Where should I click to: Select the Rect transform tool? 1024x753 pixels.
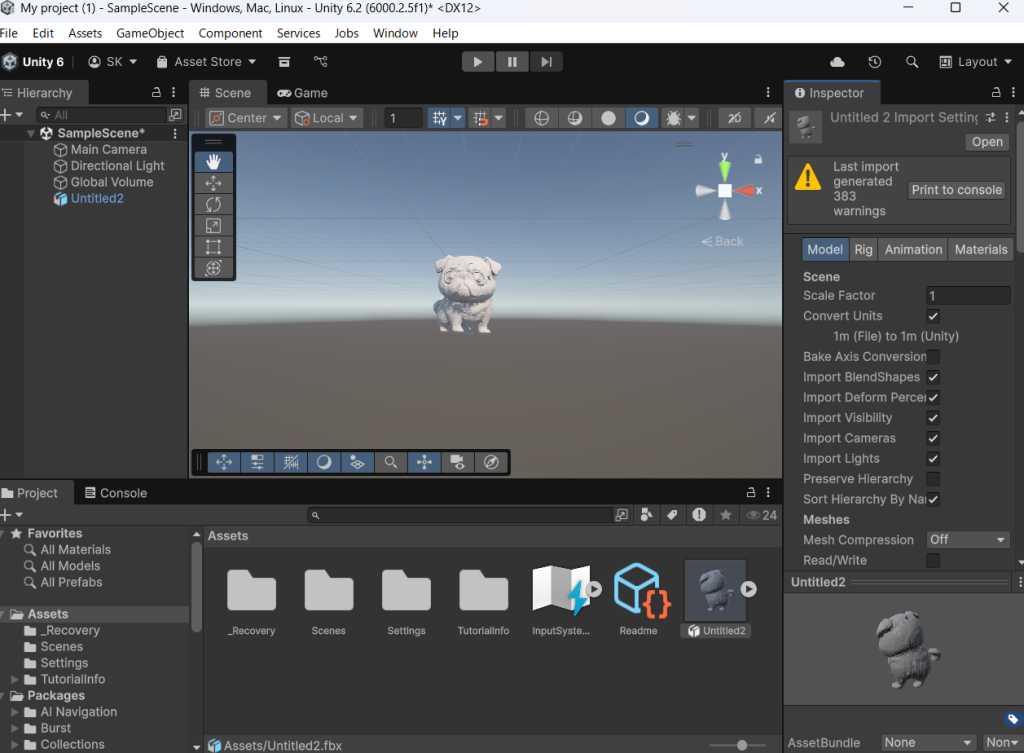(213, 247)
